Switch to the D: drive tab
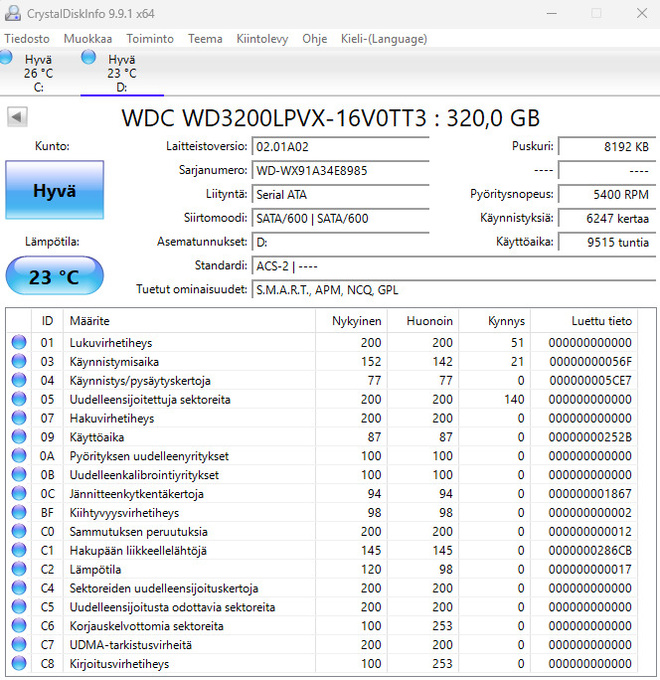Image resolution: width=660 pixels, height=680 pixels. [x=122, y=72]
